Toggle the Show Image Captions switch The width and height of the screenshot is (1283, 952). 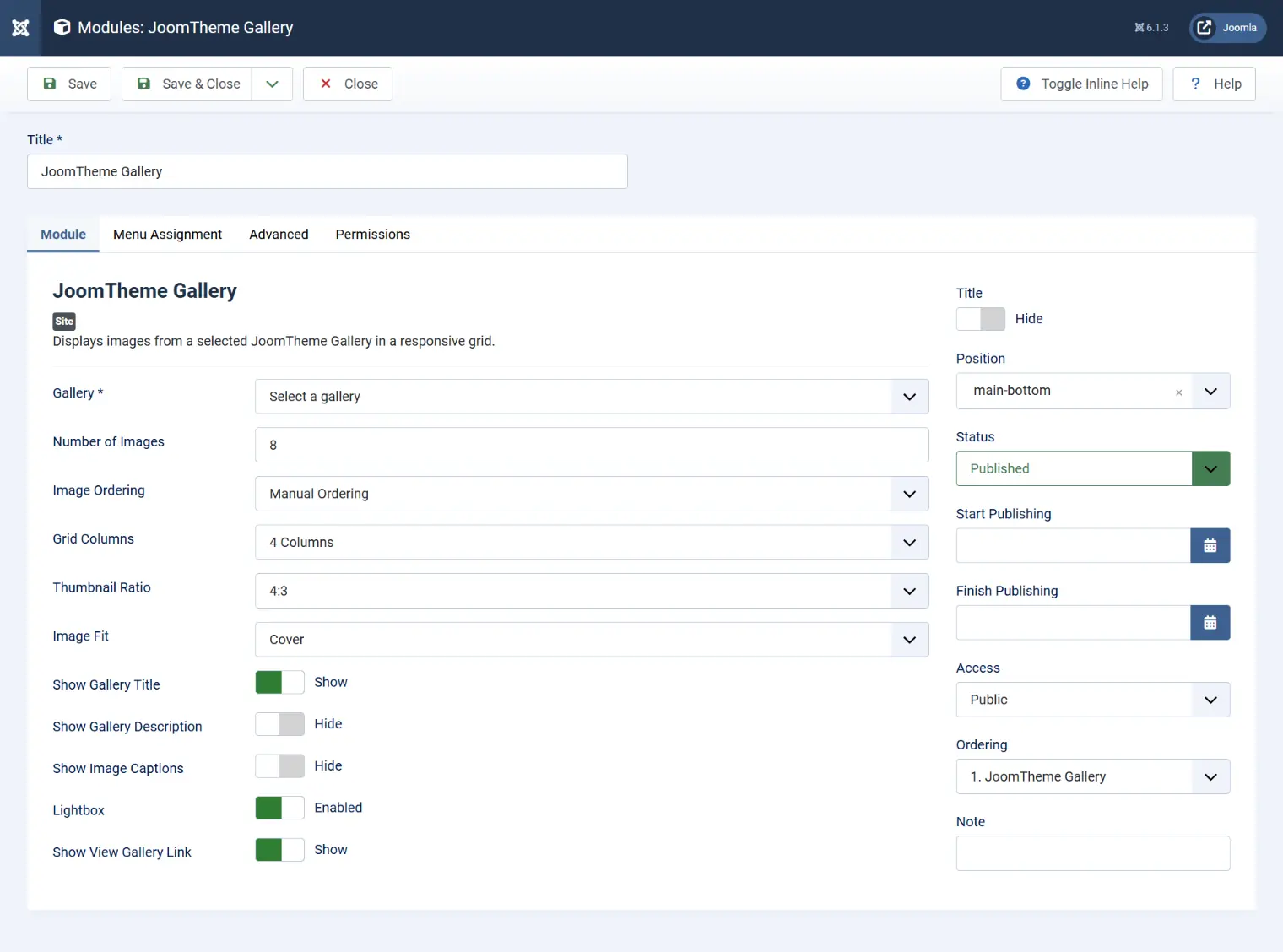tap(279, 766)
